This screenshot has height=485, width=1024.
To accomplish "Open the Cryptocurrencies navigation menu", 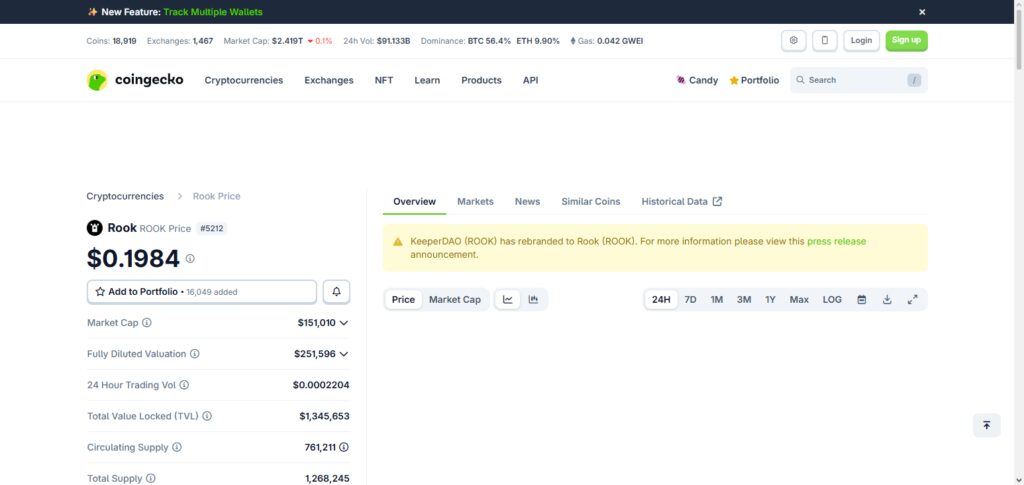I will 244,80.
